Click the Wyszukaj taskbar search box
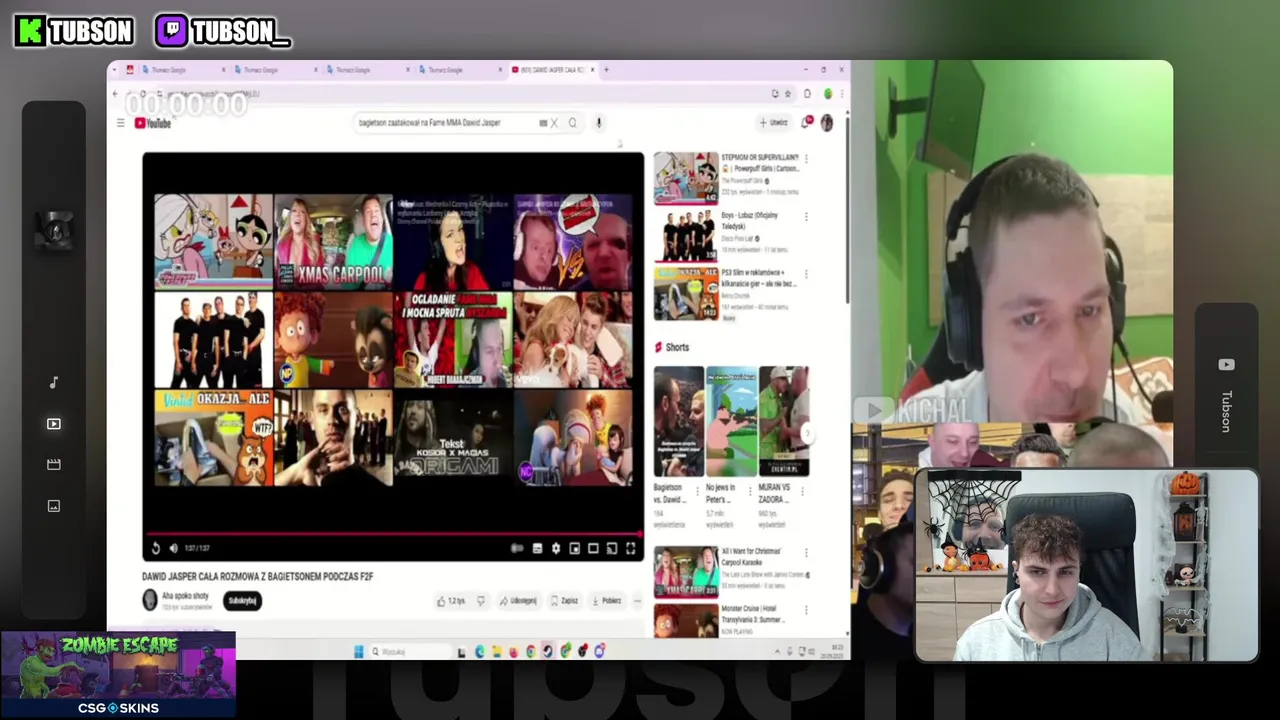The width and height of the screenshot is (1280, 720). [410, 652]
